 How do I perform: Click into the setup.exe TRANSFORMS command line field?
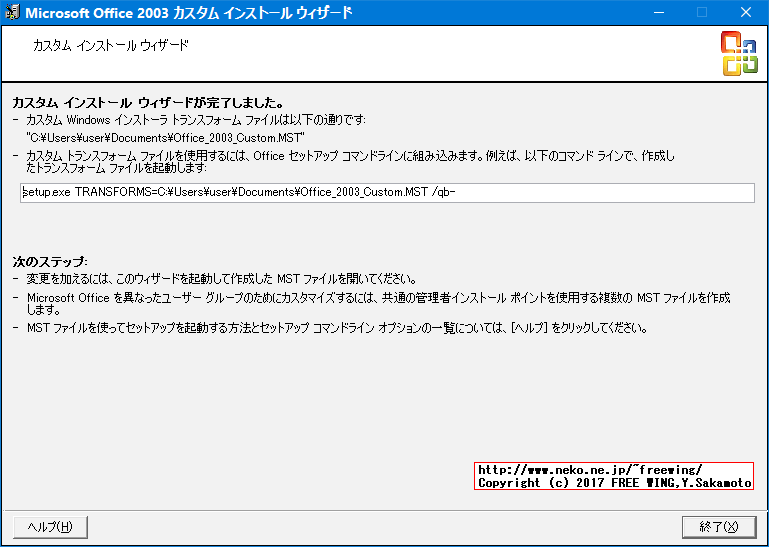pyautogui.click(x=387, y=193)
